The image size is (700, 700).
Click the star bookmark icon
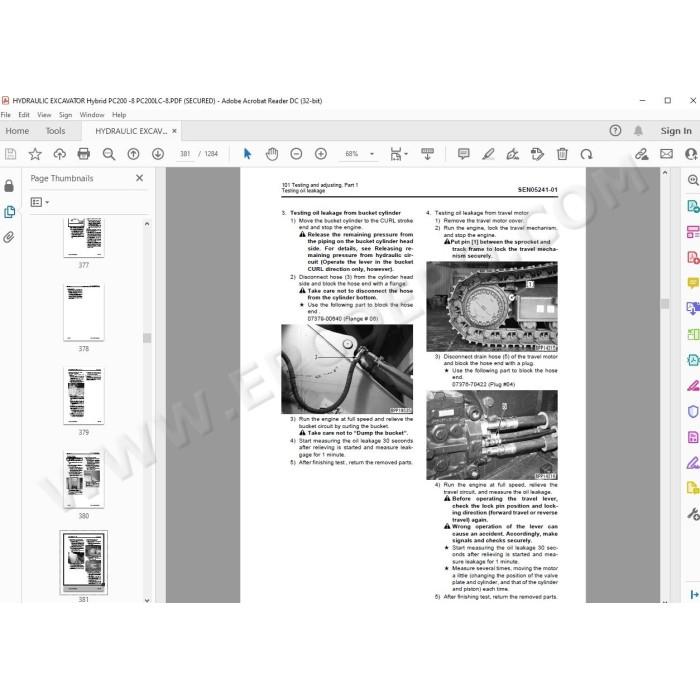coord(35,154)
